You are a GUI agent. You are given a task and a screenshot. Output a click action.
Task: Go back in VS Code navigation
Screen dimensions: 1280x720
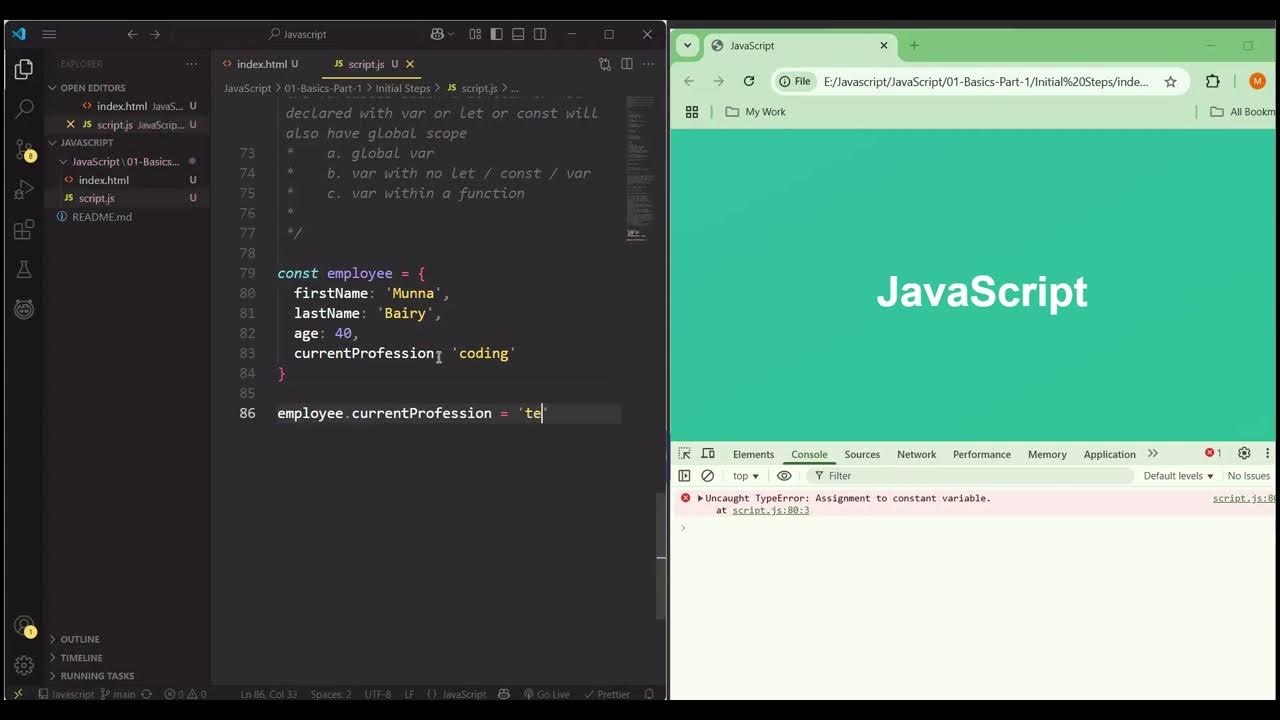pyautogui.click(x=132, y=34)
